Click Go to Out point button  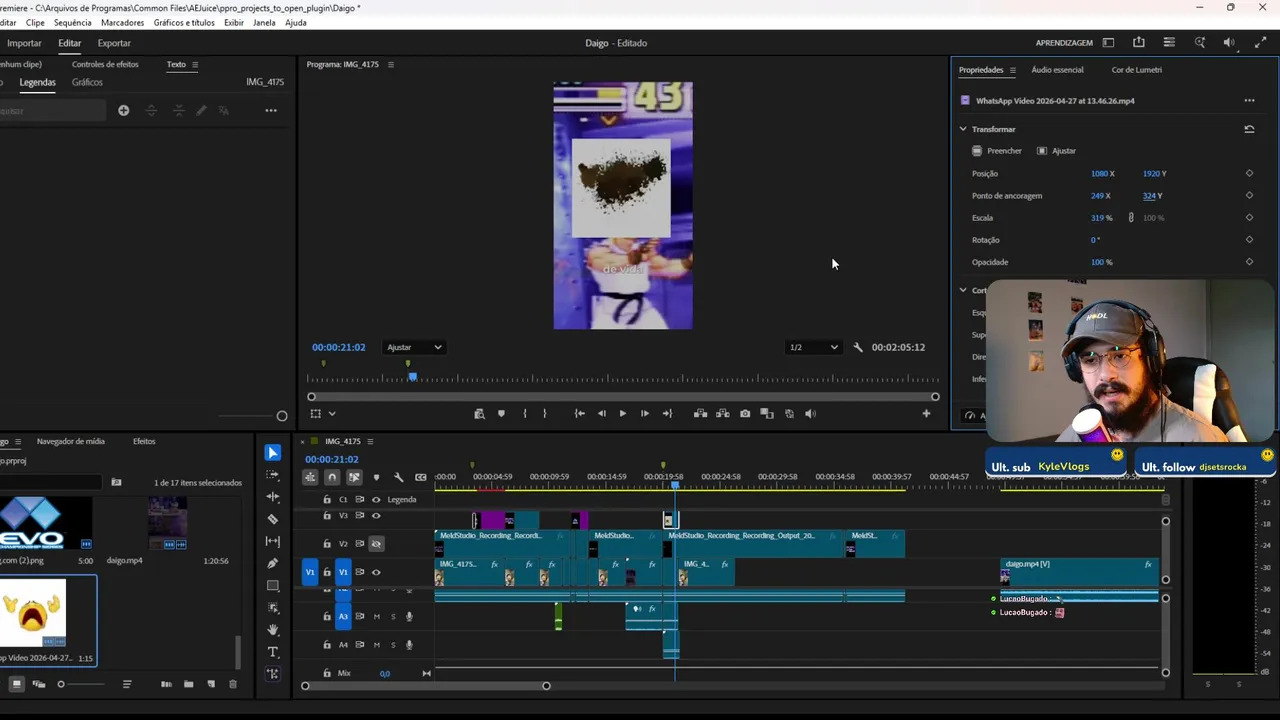click(x=667, y=413)
